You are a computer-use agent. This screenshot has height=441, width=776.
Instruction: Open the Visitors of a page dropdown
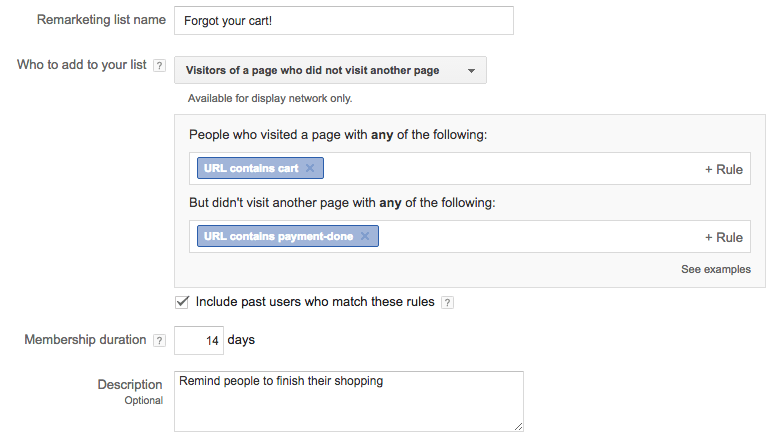(x=330, y=70)
